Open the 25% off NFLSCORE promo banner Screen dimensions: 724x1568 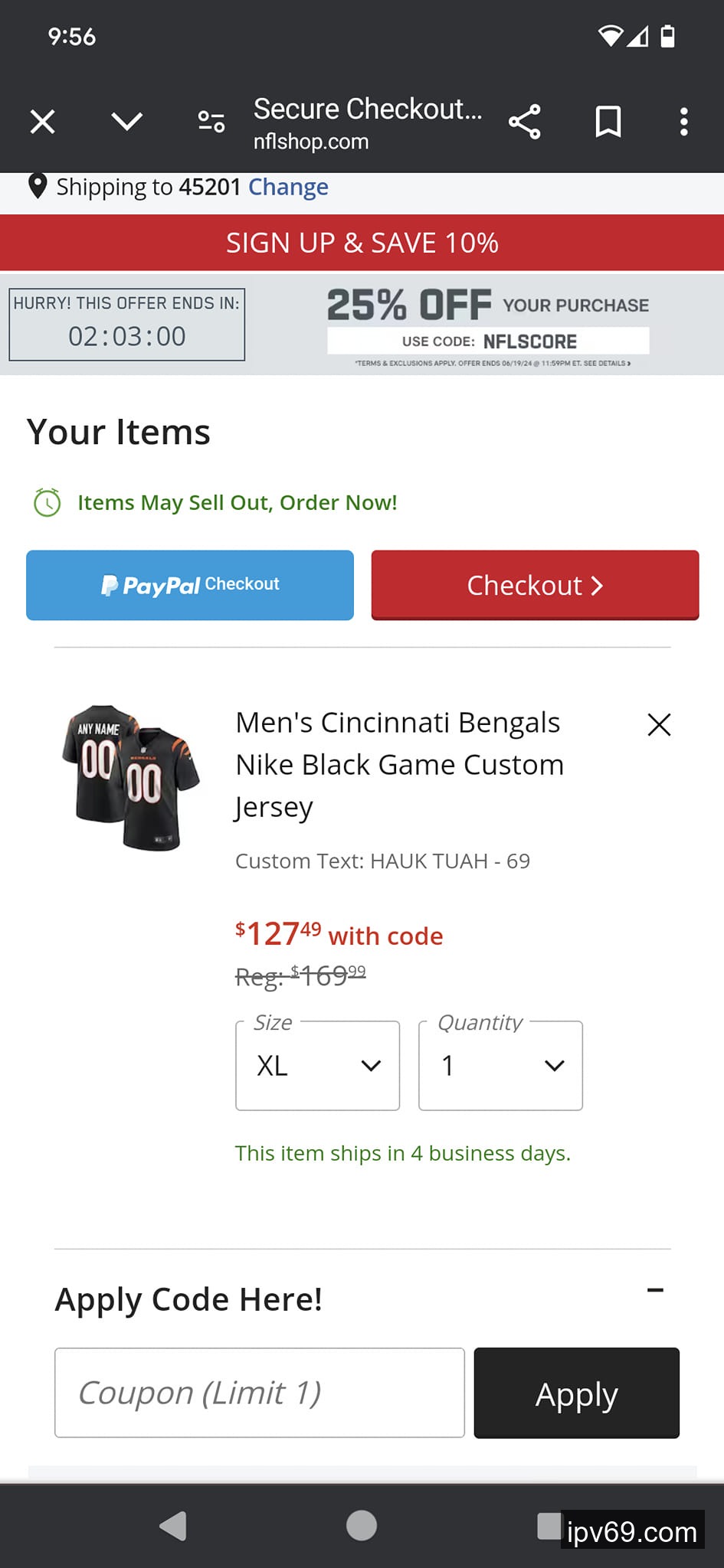click(x=487, y=325)
